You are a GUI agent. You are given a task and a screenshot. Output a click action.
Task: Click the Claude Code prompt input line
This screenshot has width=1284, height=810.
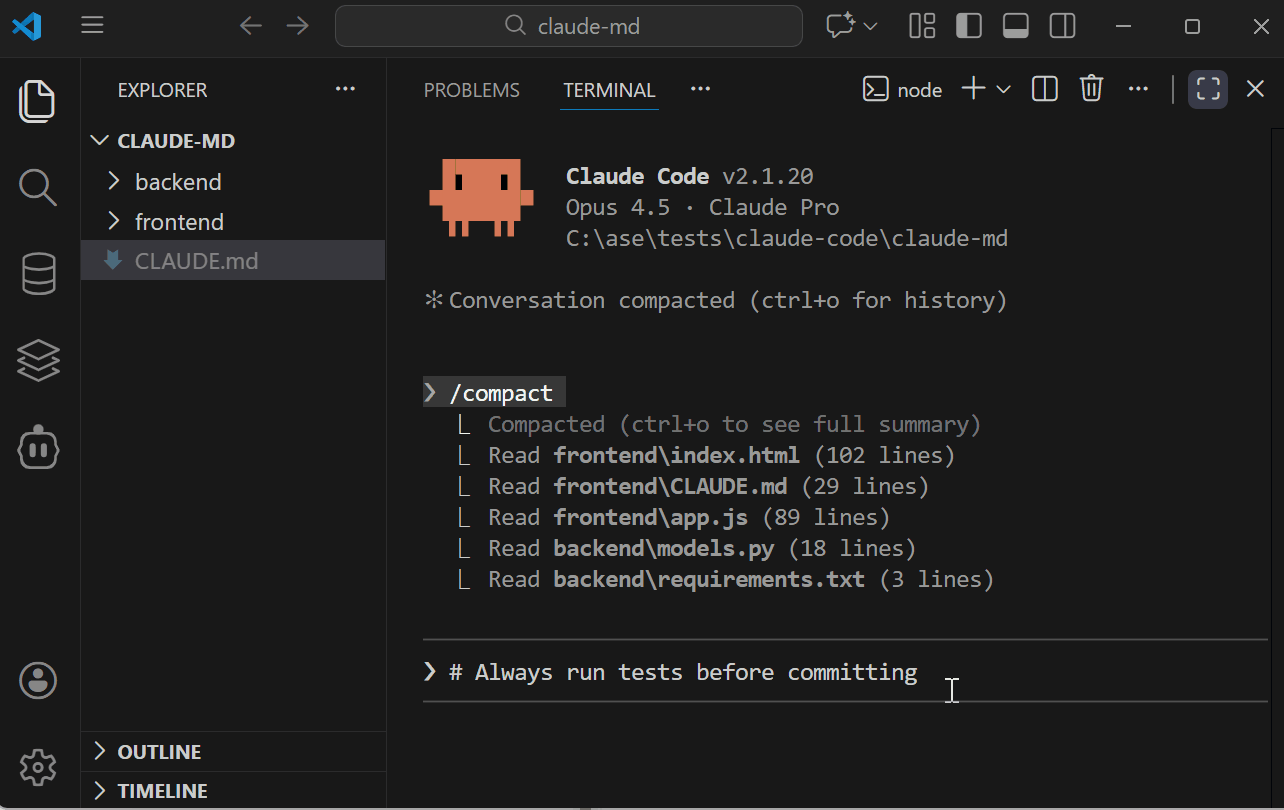coord(845,672)
